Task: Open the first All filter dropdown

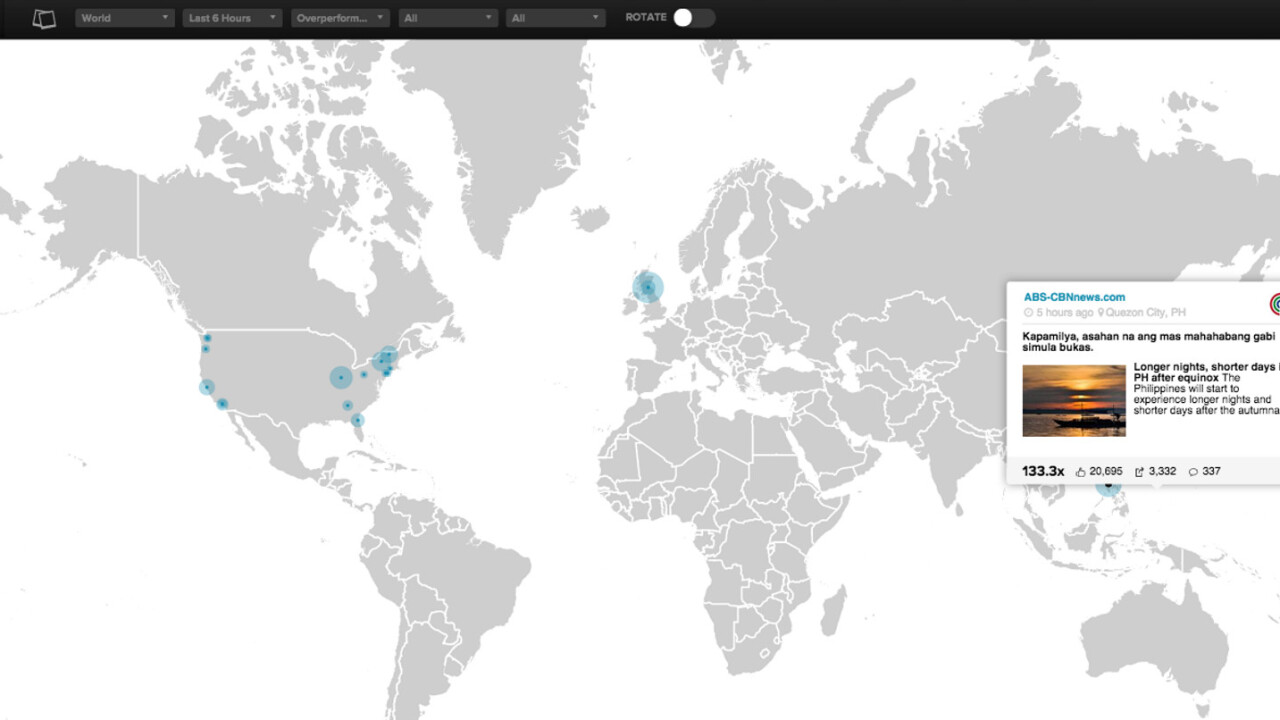Action: pyautogui.click(x=448, y=18)
